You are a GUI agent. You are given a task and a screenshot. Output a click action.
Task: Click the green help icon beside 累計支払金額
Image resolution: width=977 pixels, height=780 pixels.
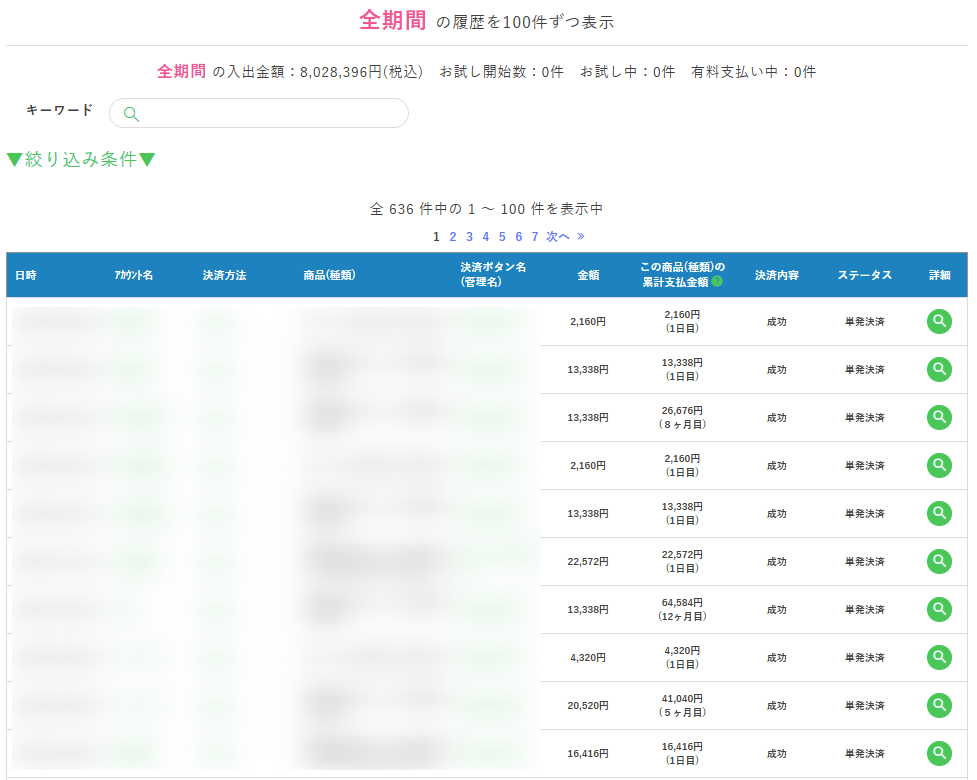(x=717, y=282)
